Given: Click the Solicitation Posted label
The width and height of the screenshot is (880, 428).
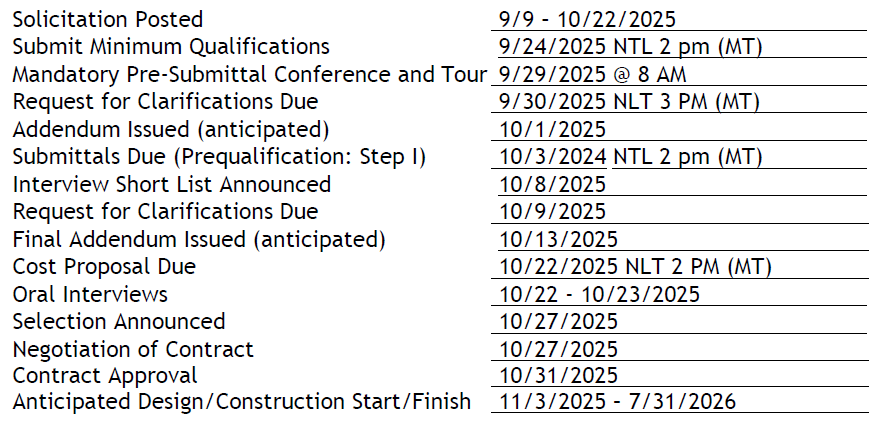Looking at the screenshot, I should click(x=108, y=20).
